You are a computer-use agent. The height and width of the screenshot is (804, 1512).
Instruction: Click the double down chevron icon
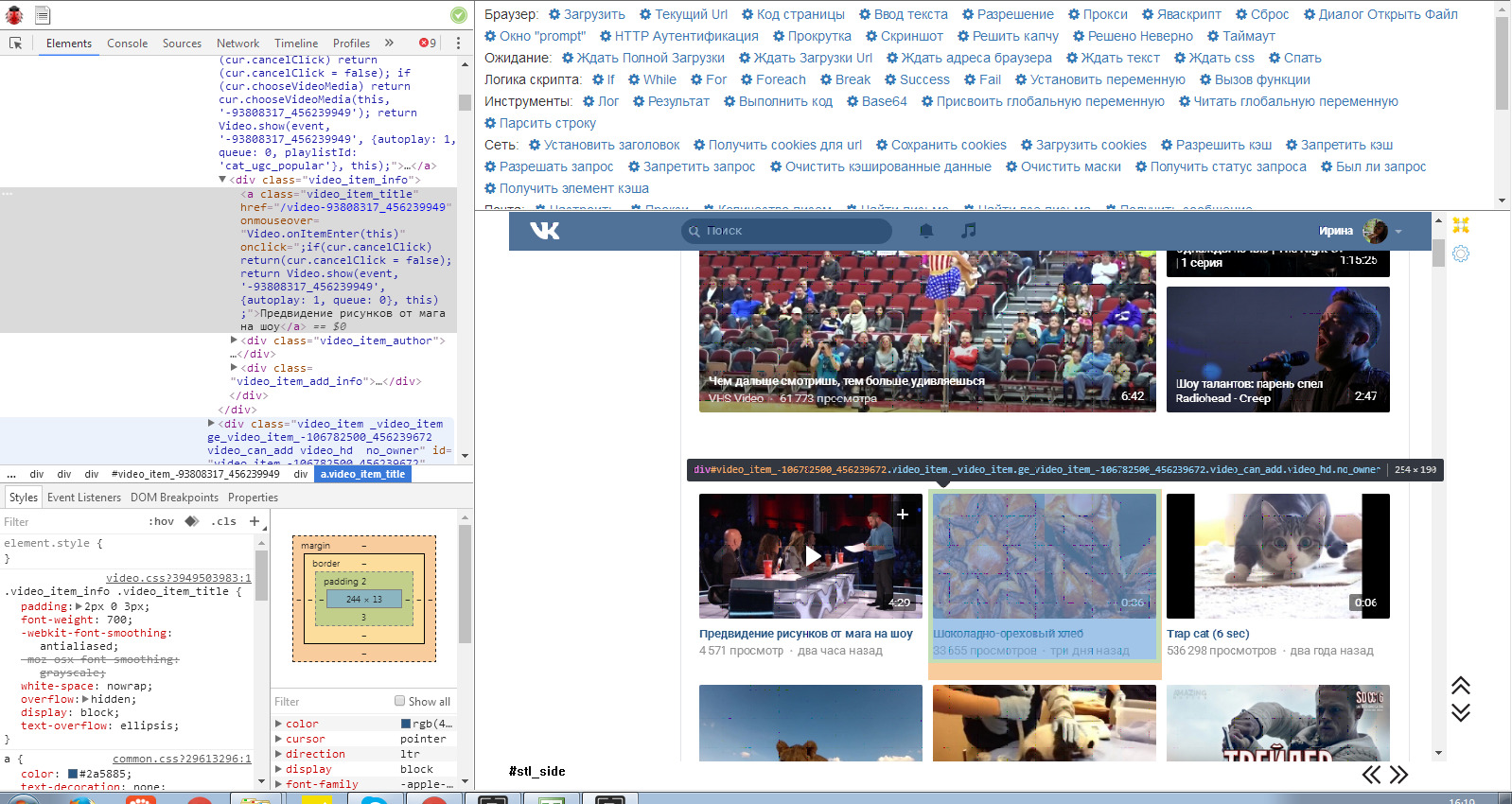tap(1461, 712)
